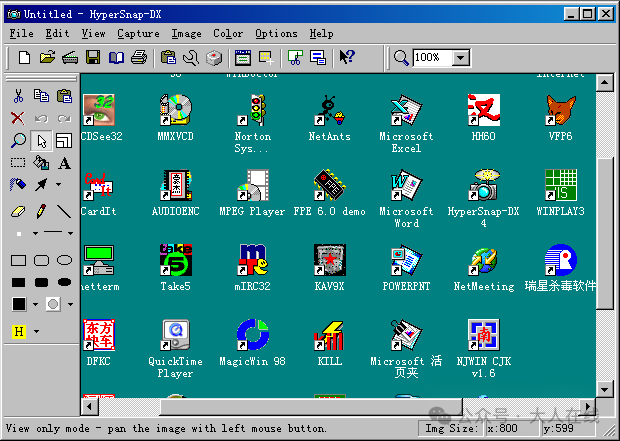Screen dimensions: 620x441
Task: Select the arrow pointer tool
Action: tap(41, 140)
